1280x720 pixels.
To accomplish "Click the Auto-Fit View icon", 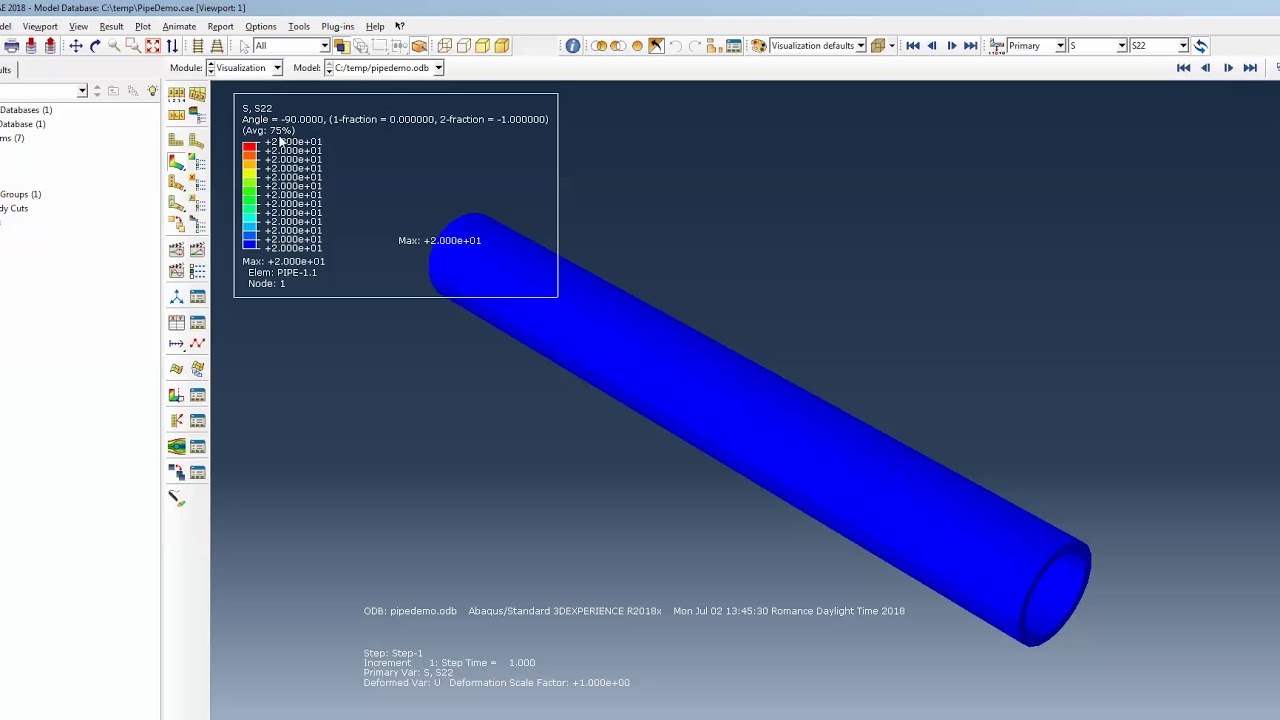I will pyautogui.click(x=153, y=46).
